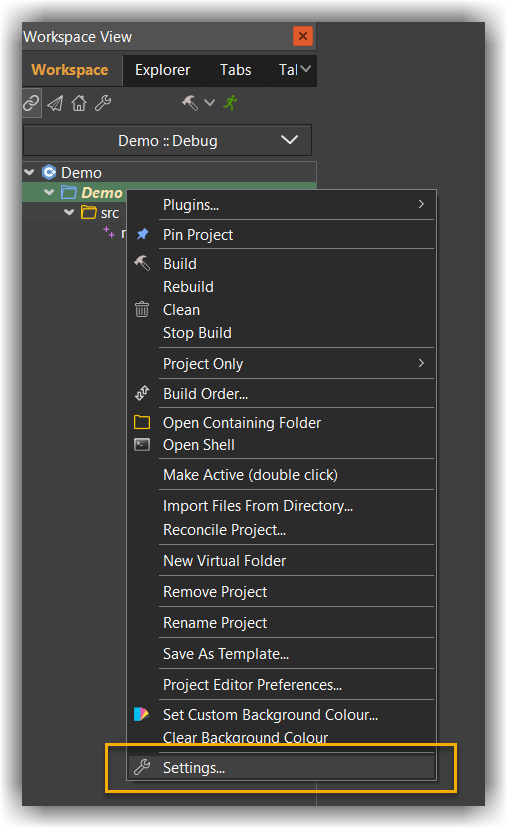Screen dimensions: 508x829
Task: Click the folder icon of Demo project
Action: (69, 192)
